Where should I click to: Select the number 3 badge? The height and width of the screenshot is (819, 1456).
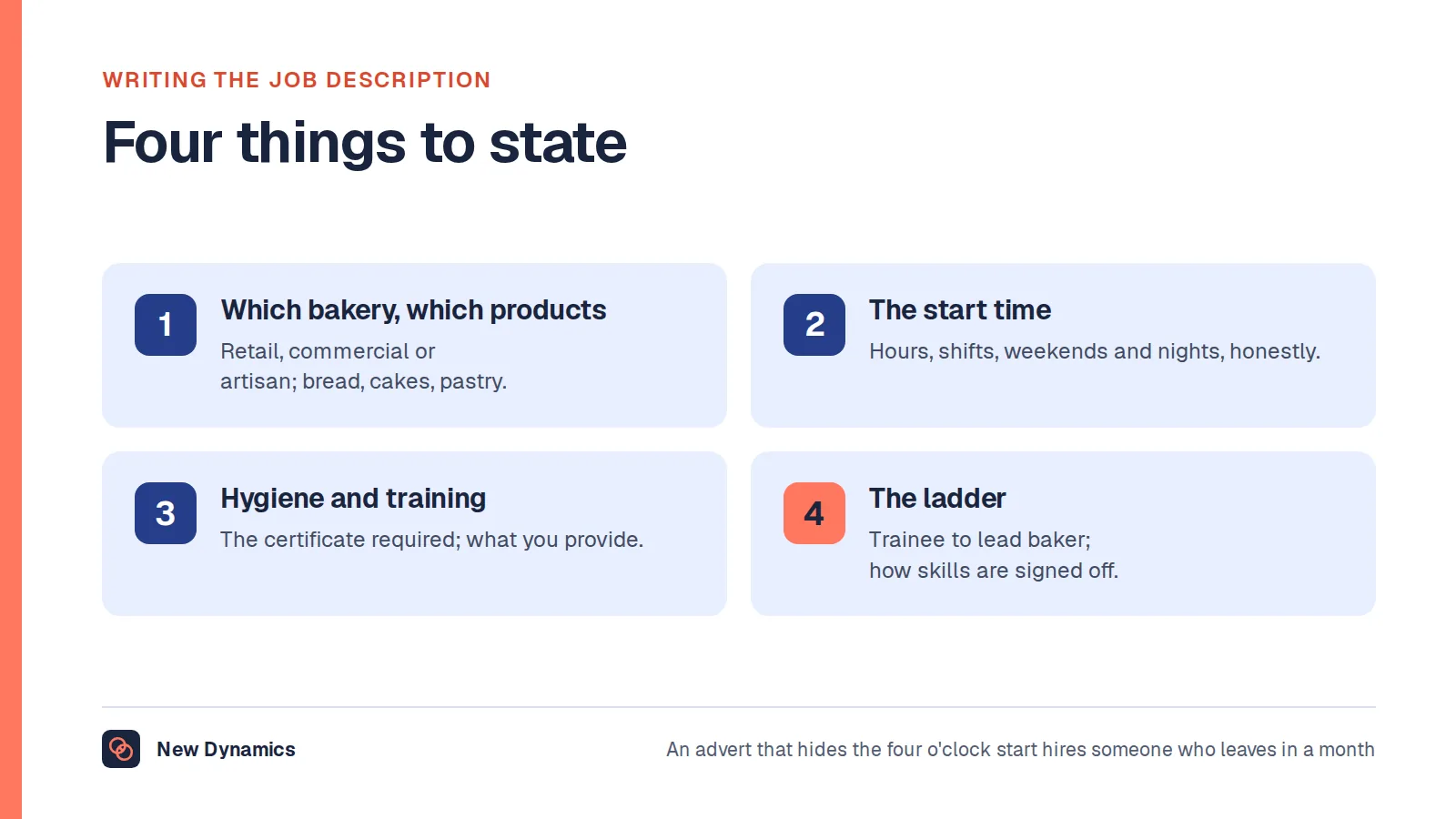click(x=166, y=513)
